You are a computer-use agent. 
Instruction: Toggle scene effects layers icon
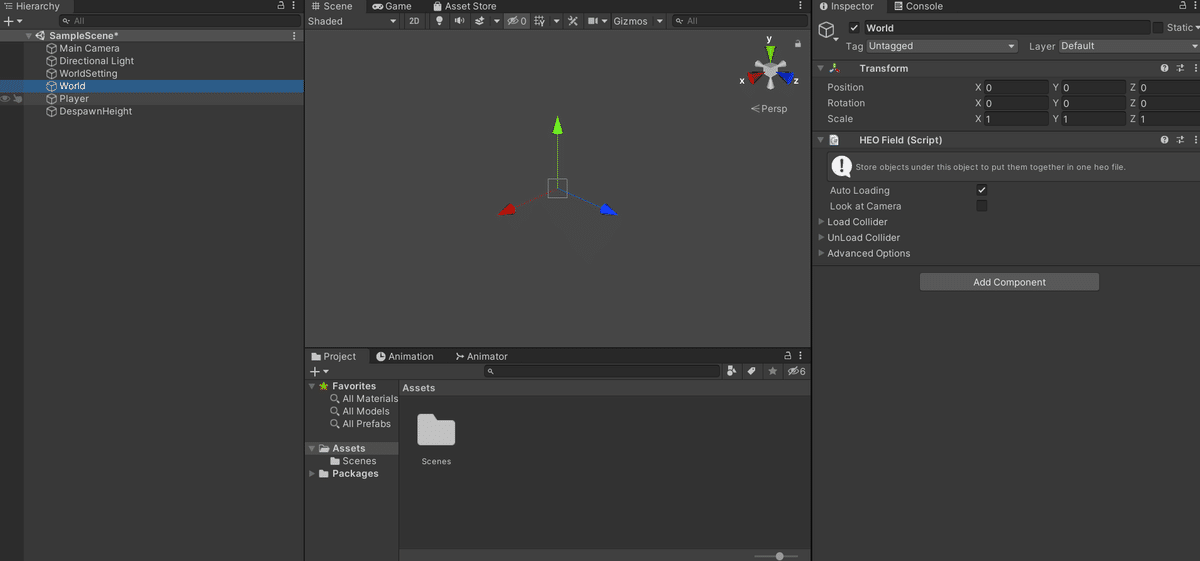(x=480, y=21)
